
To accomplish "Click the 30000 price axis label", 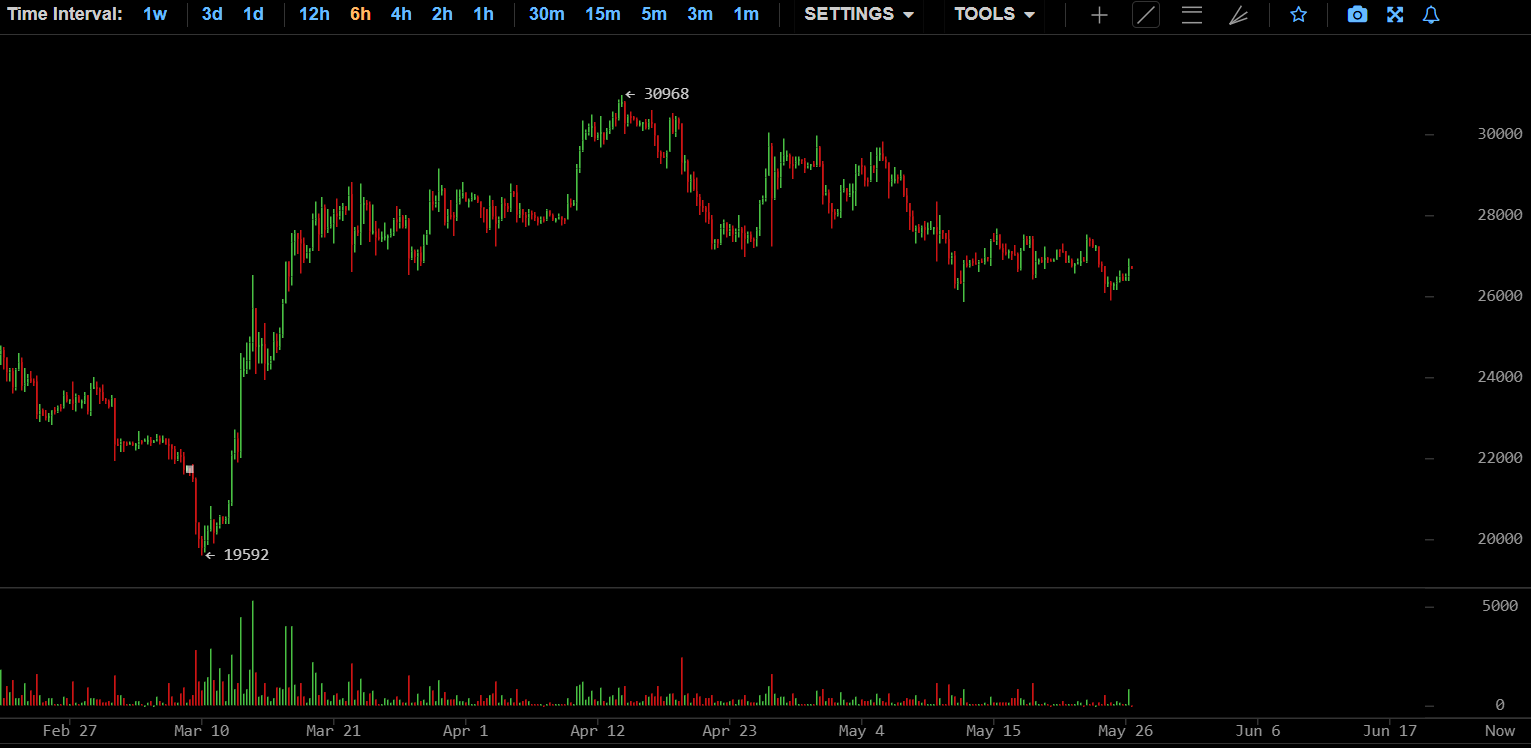I will coord(1500,134).
